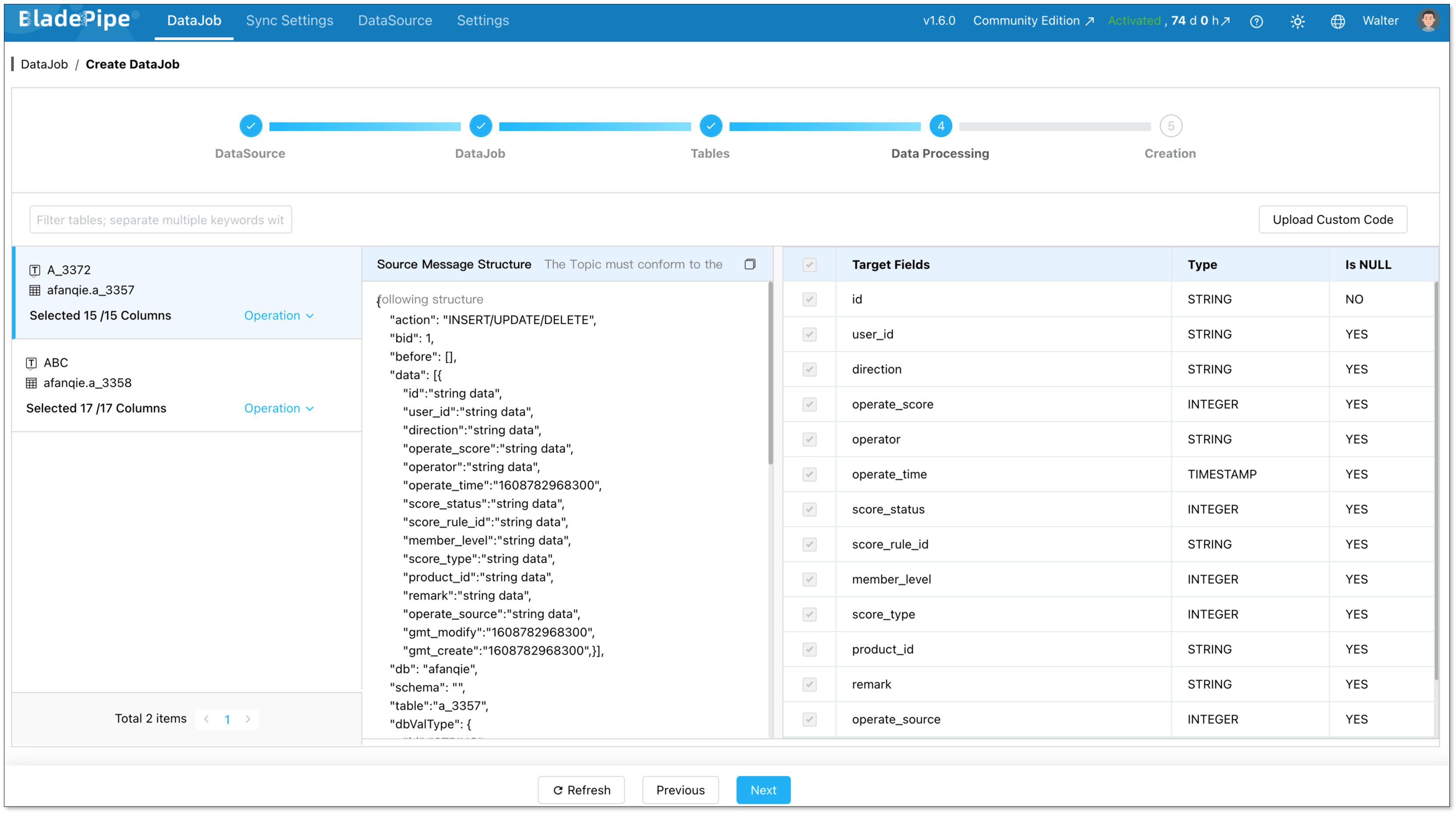1456x813 pixels.
Task: Toggle the score_status field checkbox
Action: pyautogui.click(x=809, y=509)
